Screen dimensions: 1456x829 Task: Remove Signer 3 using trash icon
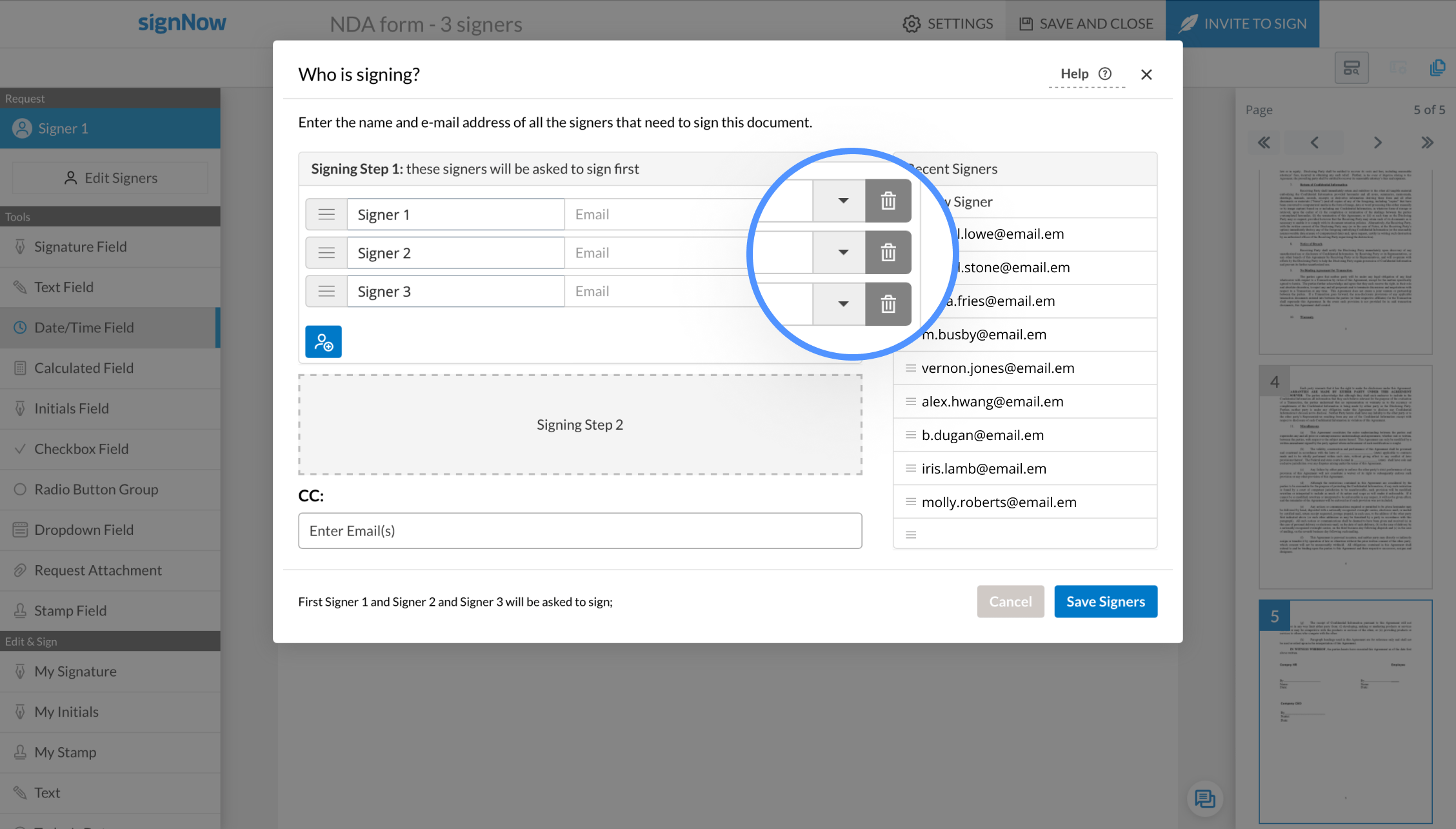(888, 304)
